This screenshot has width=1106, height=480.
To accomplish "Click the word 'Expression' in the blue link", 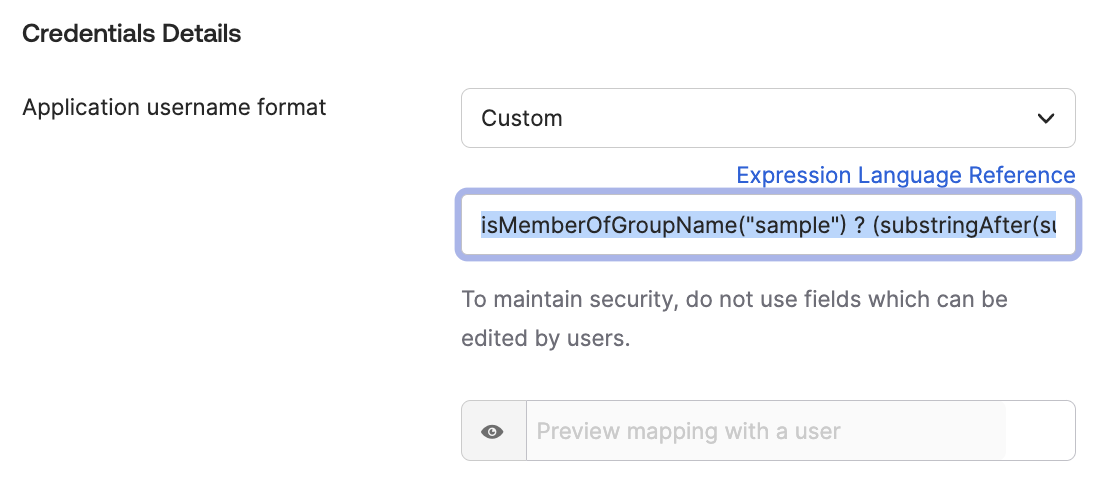I will (x=793, y=175).
